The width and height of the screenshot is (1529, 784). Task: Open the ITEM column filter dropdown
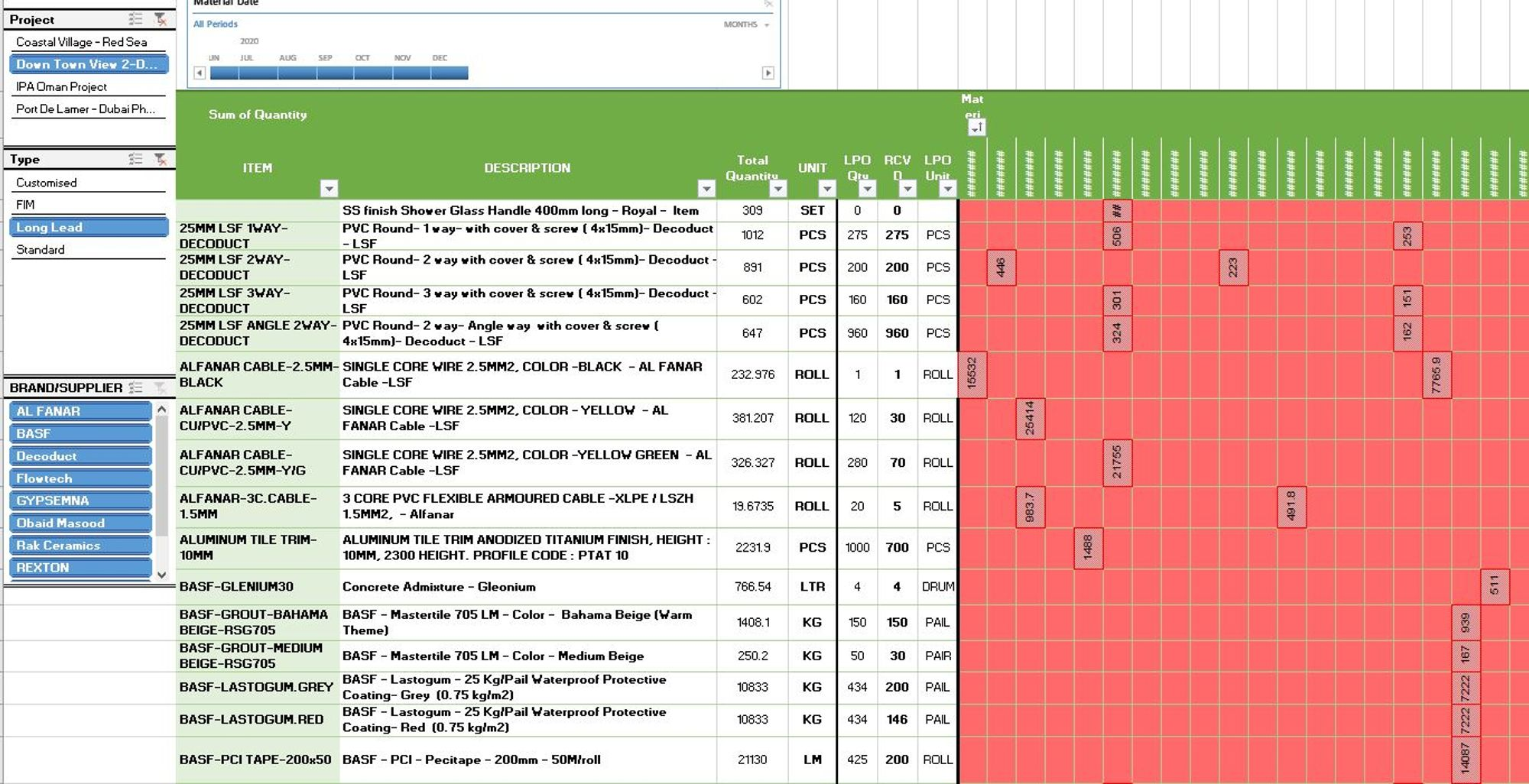[x=329, y=188]
